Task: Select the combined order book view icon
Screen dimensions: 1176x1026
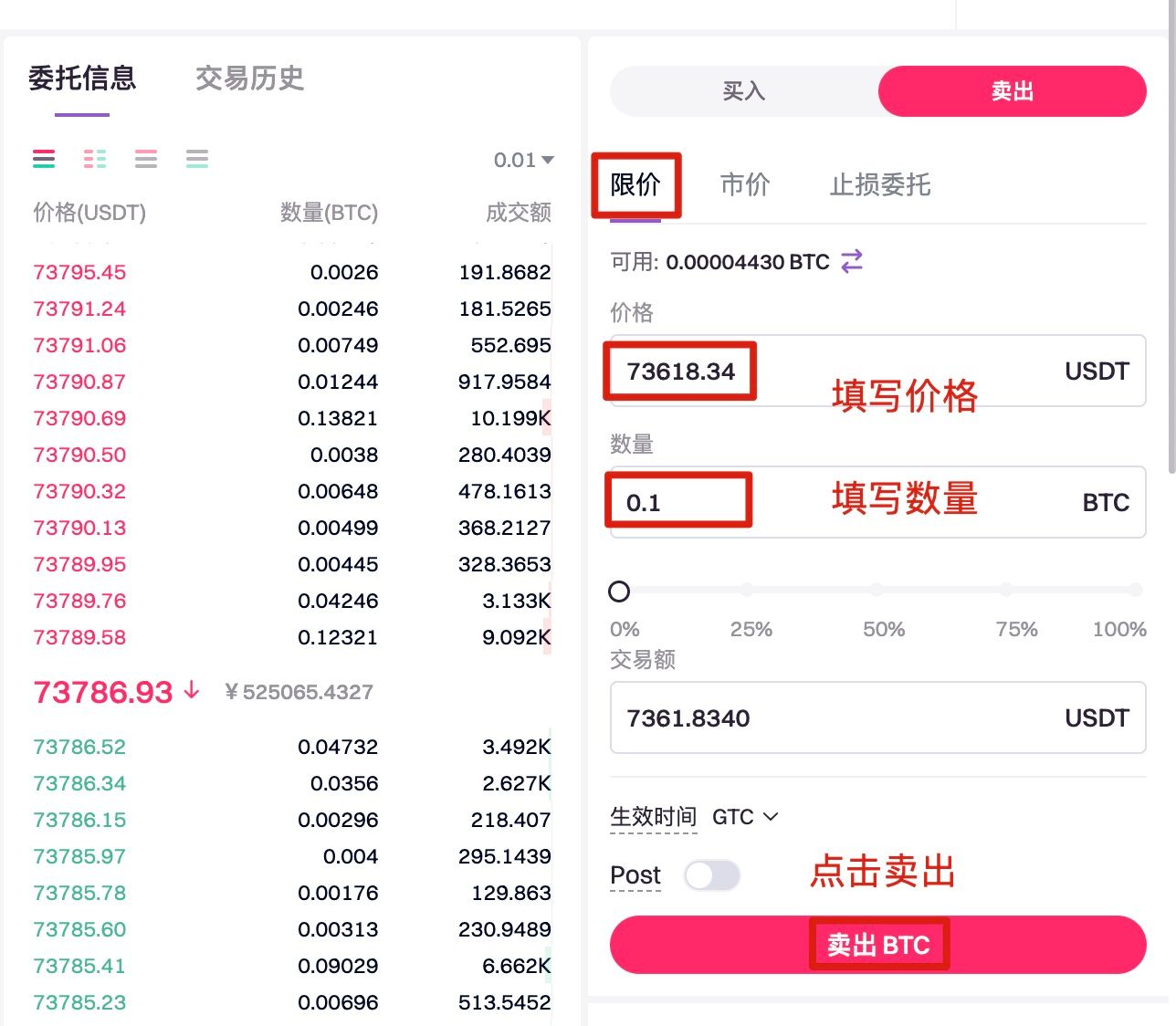Action: (44, 159)
